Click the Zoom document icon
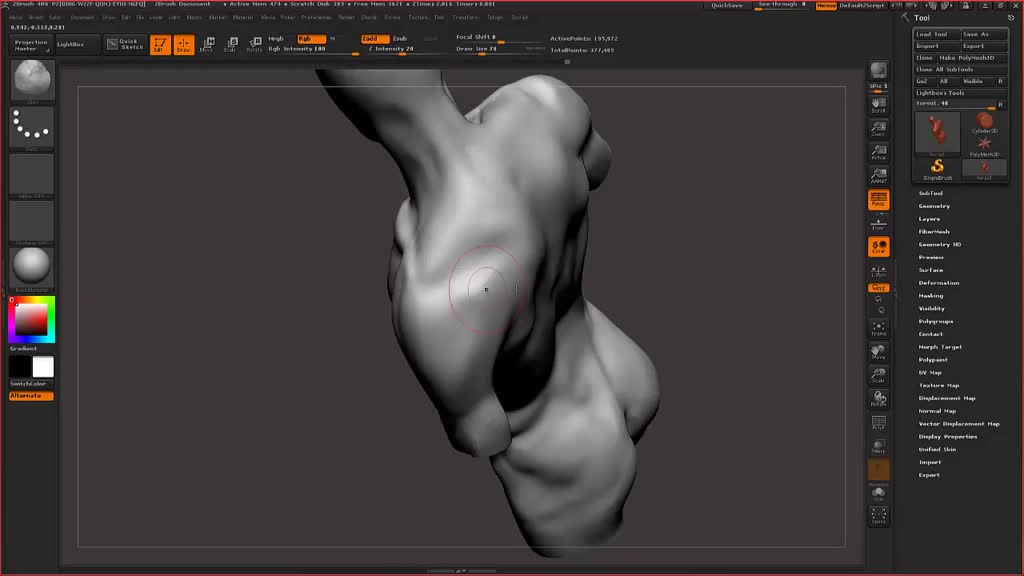Viewport: 1024px width, 576px height. [x=878, y=128]
